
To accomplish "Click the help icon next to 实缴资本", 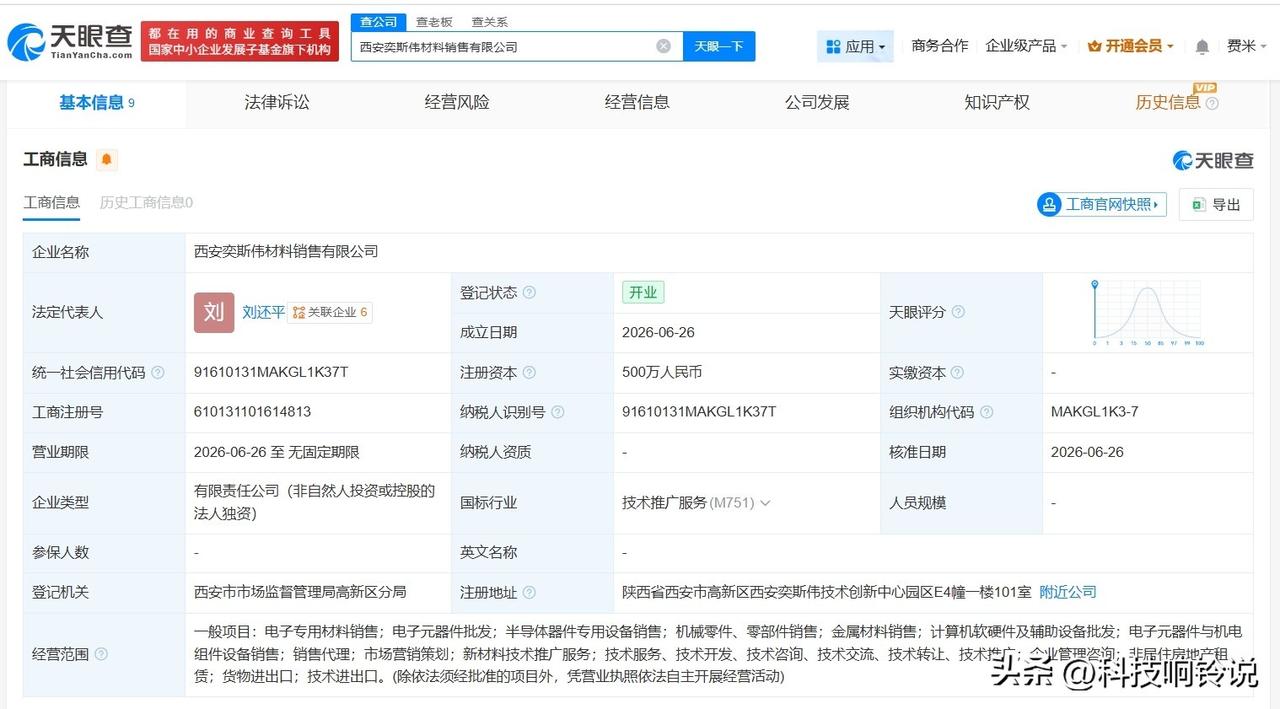I will [x=957, y=373].
